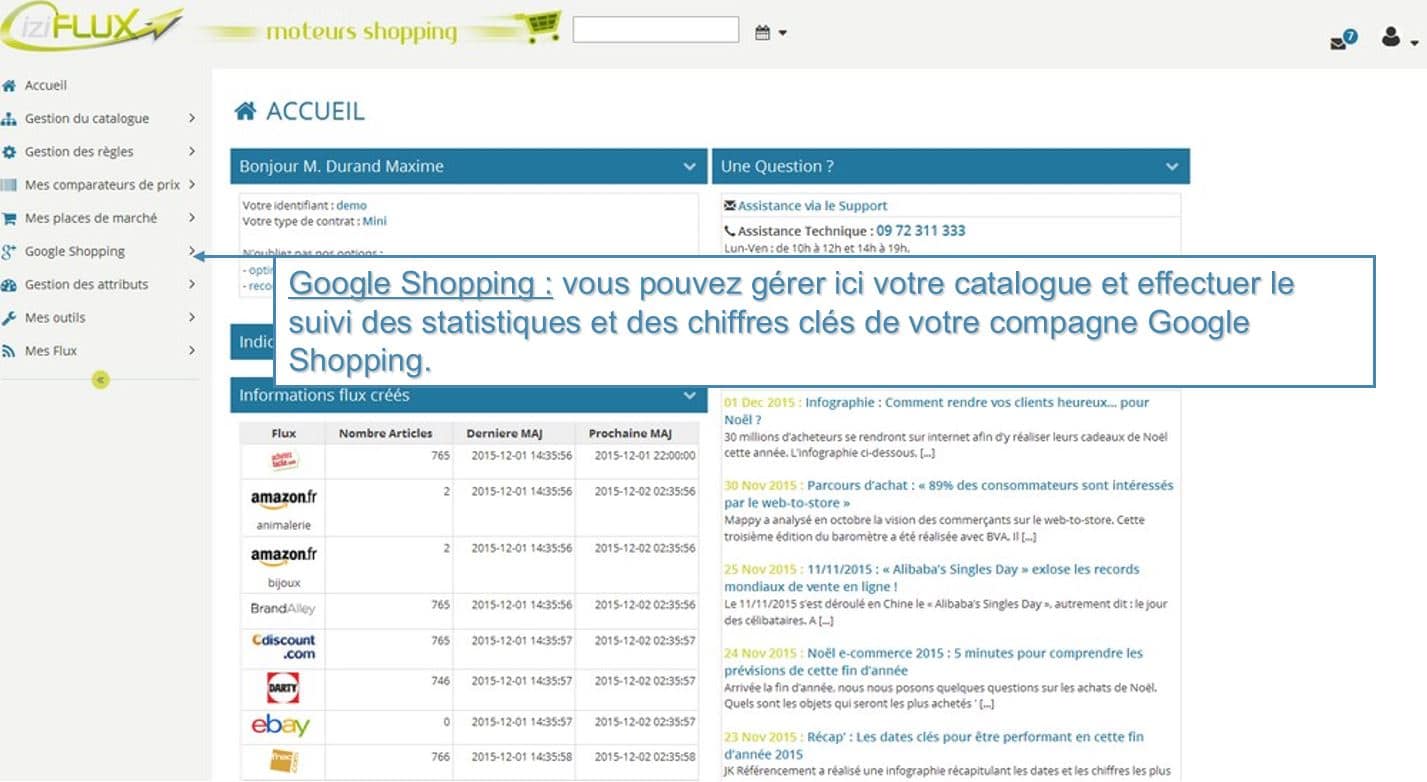Expand the Gestion des attributs submenu arrow
Screen dimensions: 1427x782
(x=191, y=285)
